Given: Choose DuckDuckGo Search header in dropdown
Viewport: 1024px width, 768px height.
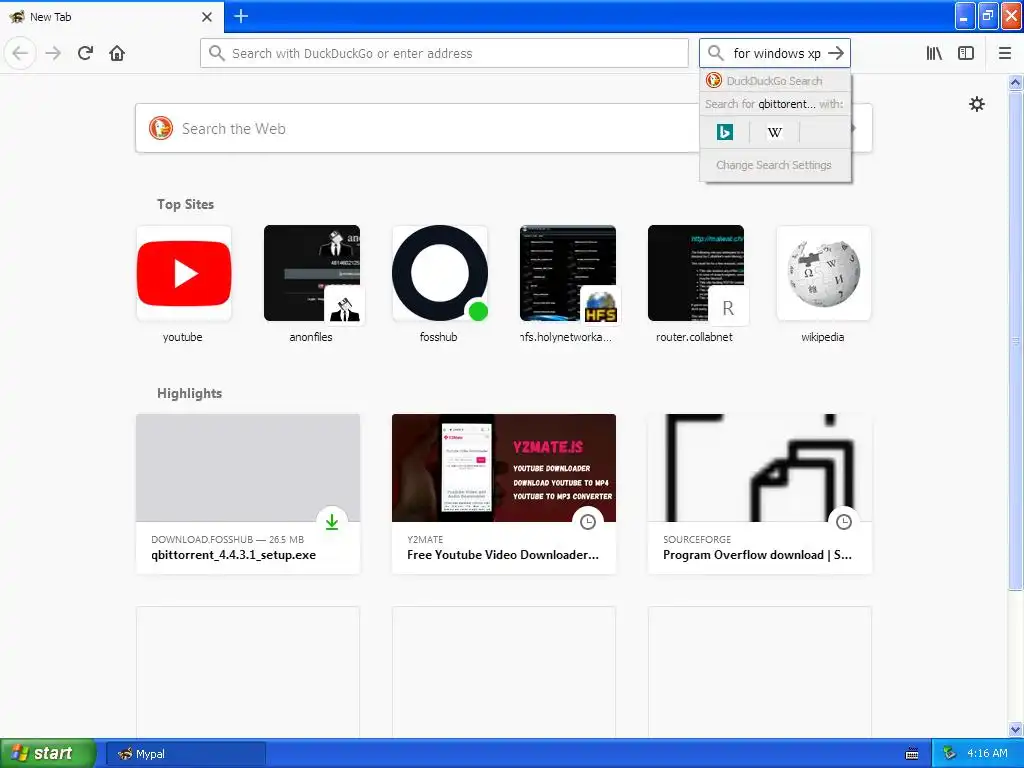Looking at the screenshot, I should (775, 81).
